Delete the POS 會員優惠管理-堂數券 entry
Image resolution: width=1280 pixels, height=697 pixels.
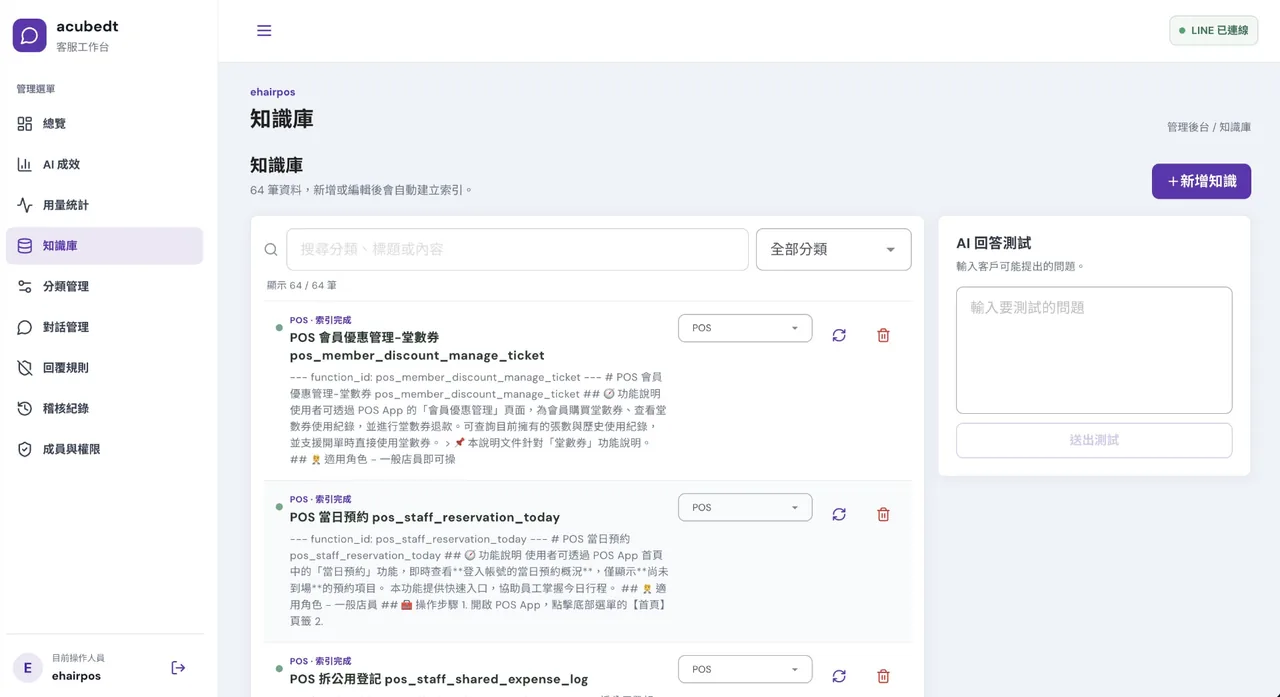point(883,335)
